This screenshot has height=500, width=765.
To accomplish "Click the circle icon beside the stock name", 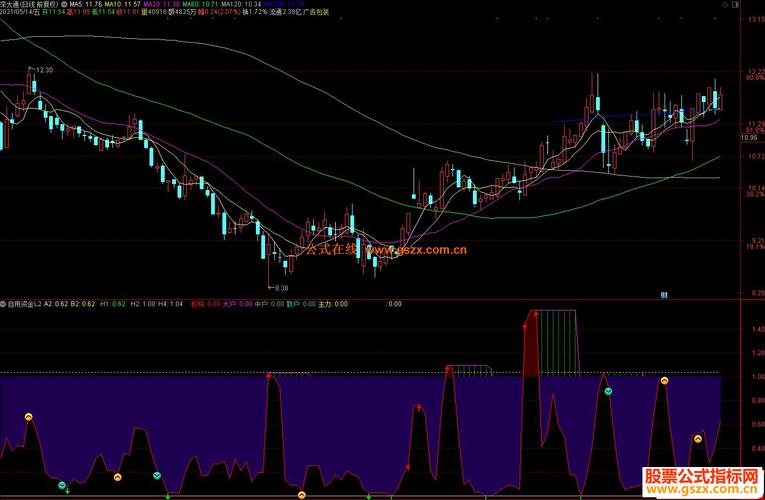I will (64, 5).
